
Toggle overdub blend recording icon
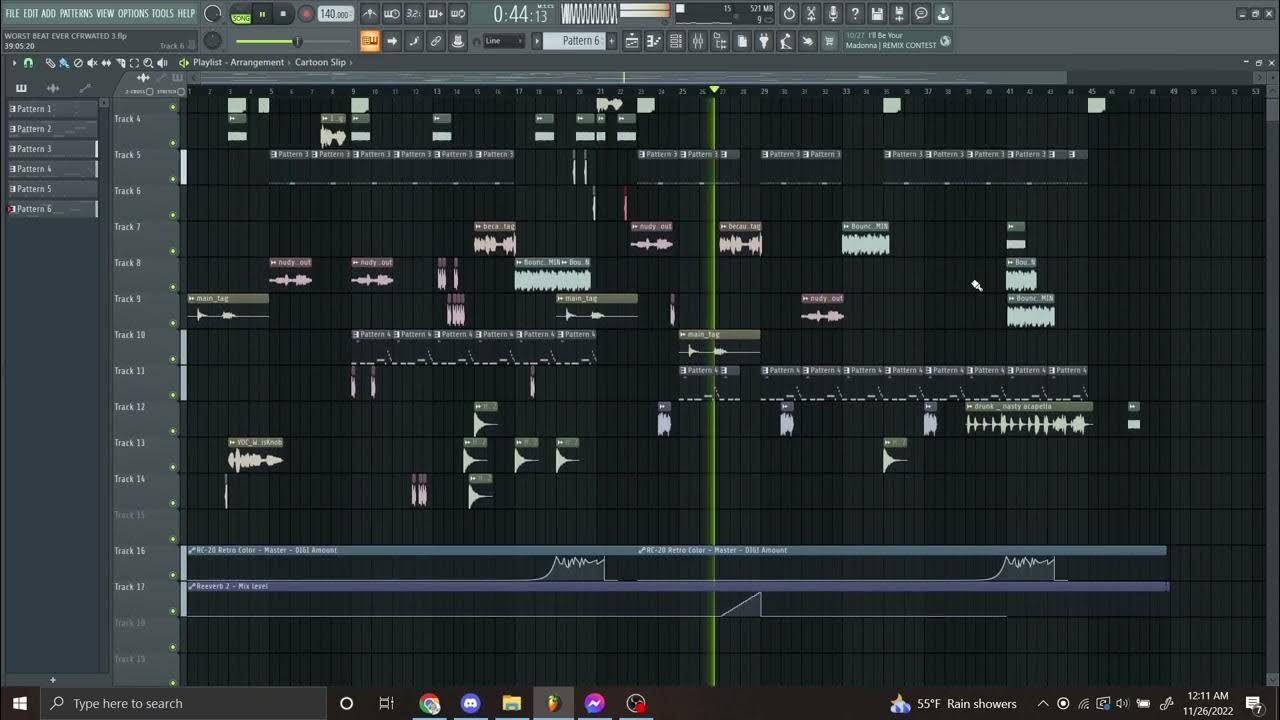point(436,14)
